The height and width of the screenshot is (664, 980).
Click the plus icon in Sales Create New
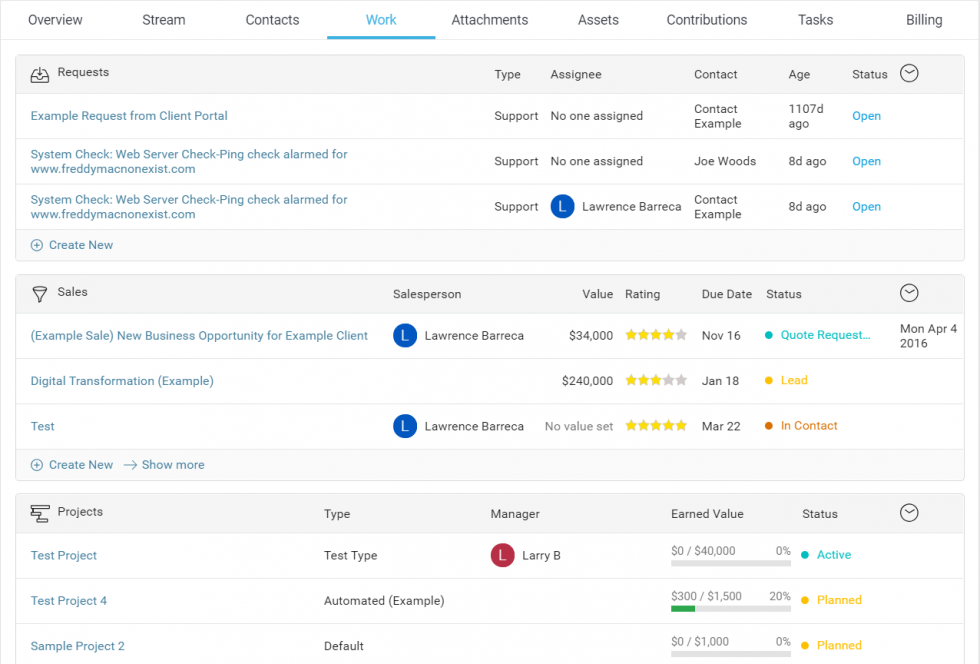pos(37,465)
